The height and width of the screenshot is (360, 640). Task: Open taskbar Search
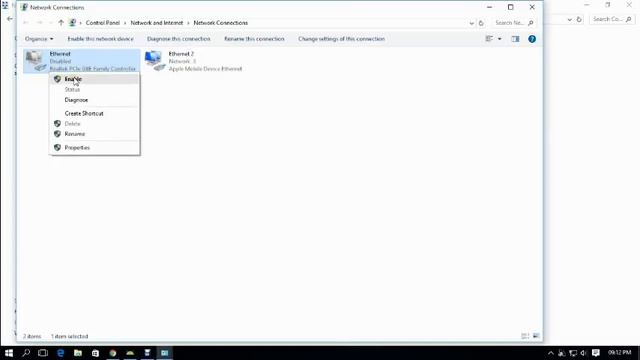click(x=26, y=353)
